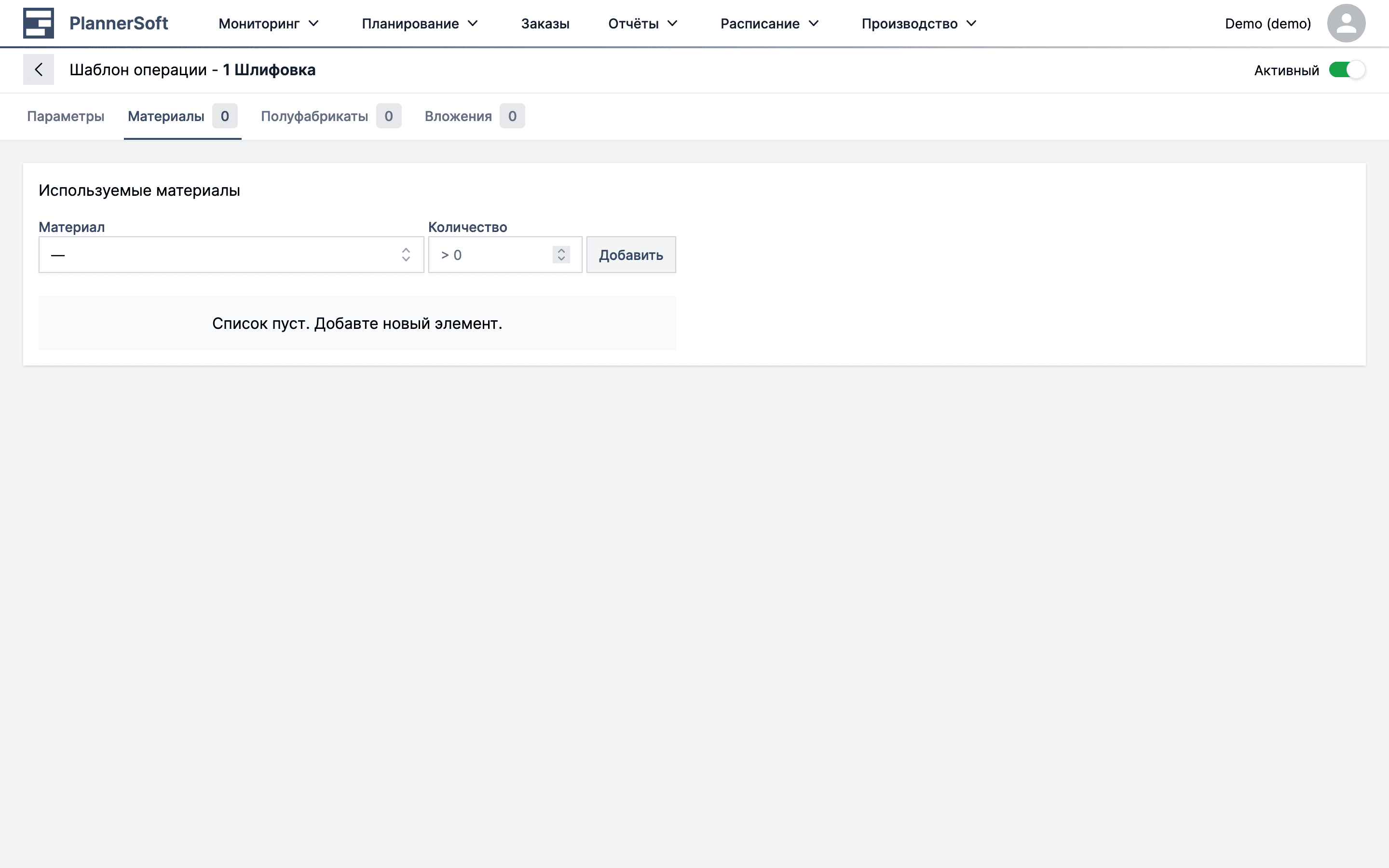This screenshot has width=1389, height=868.
Task: Open the user avatar profile icon
Action: tap(1346, 24)
